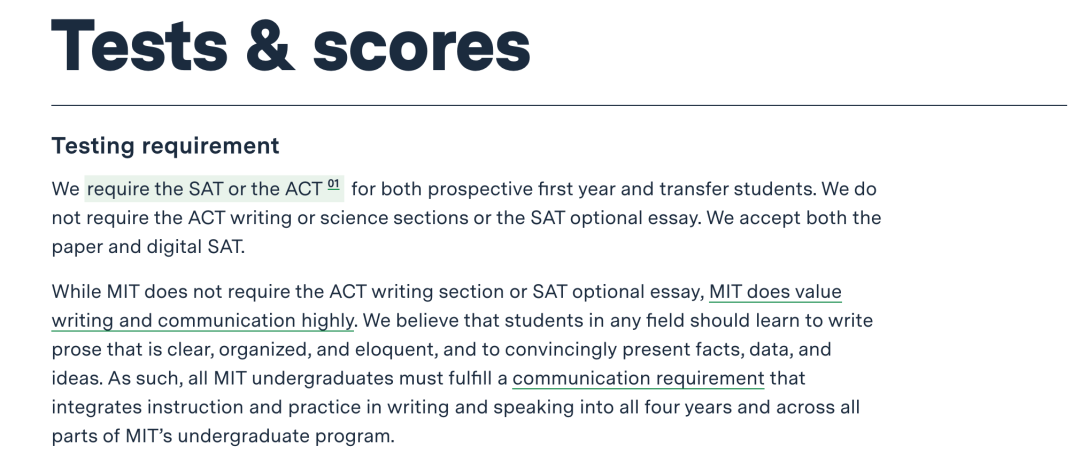Click the word "scores" in the page title
The width and height of the screenshot is (1080, 463).
(422, 50)
